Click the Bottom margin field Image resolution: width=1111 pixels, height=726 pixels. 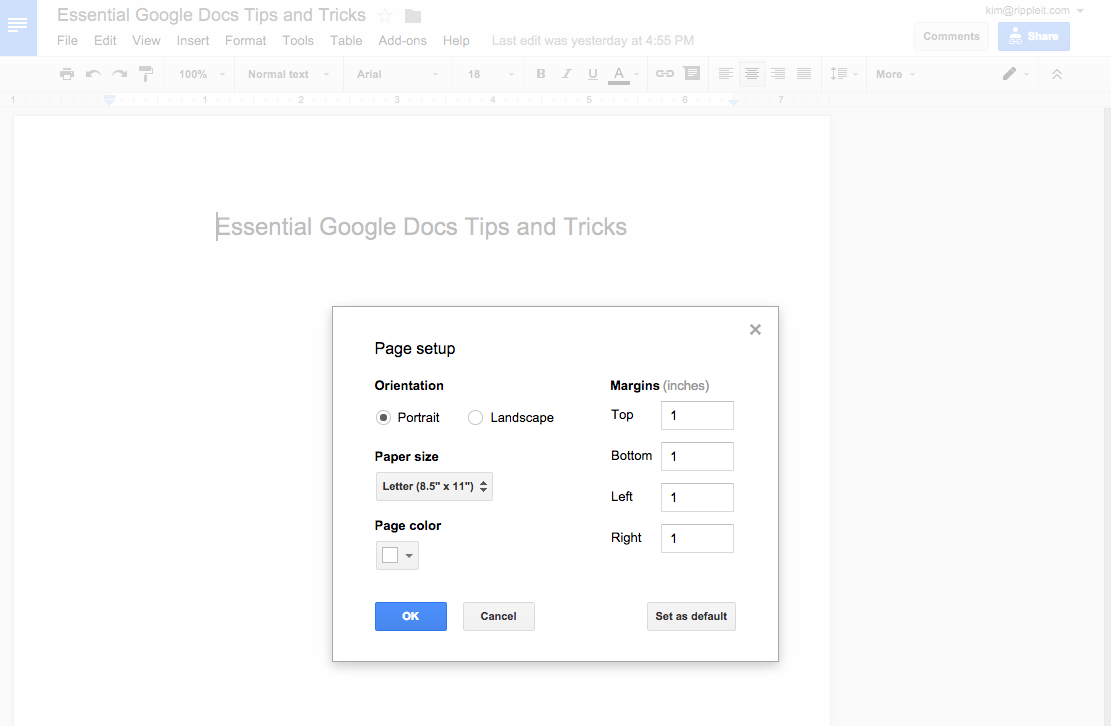point(697,456)
